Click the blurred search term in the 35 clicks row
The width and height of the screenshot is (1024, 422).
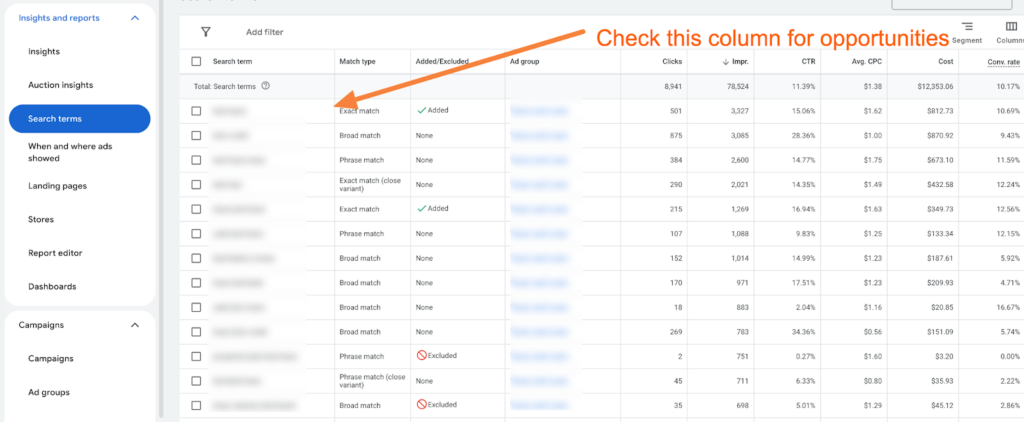(254, 405)
